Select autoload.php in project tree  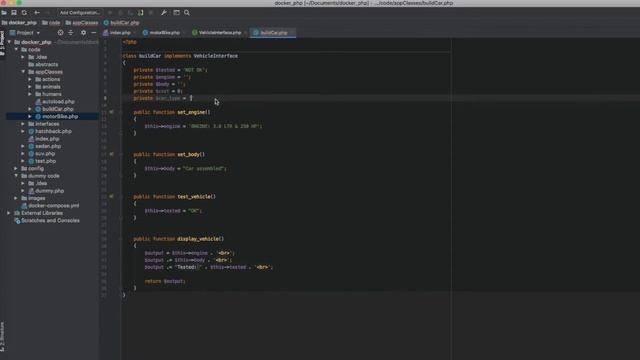click(x=55, y=102)
